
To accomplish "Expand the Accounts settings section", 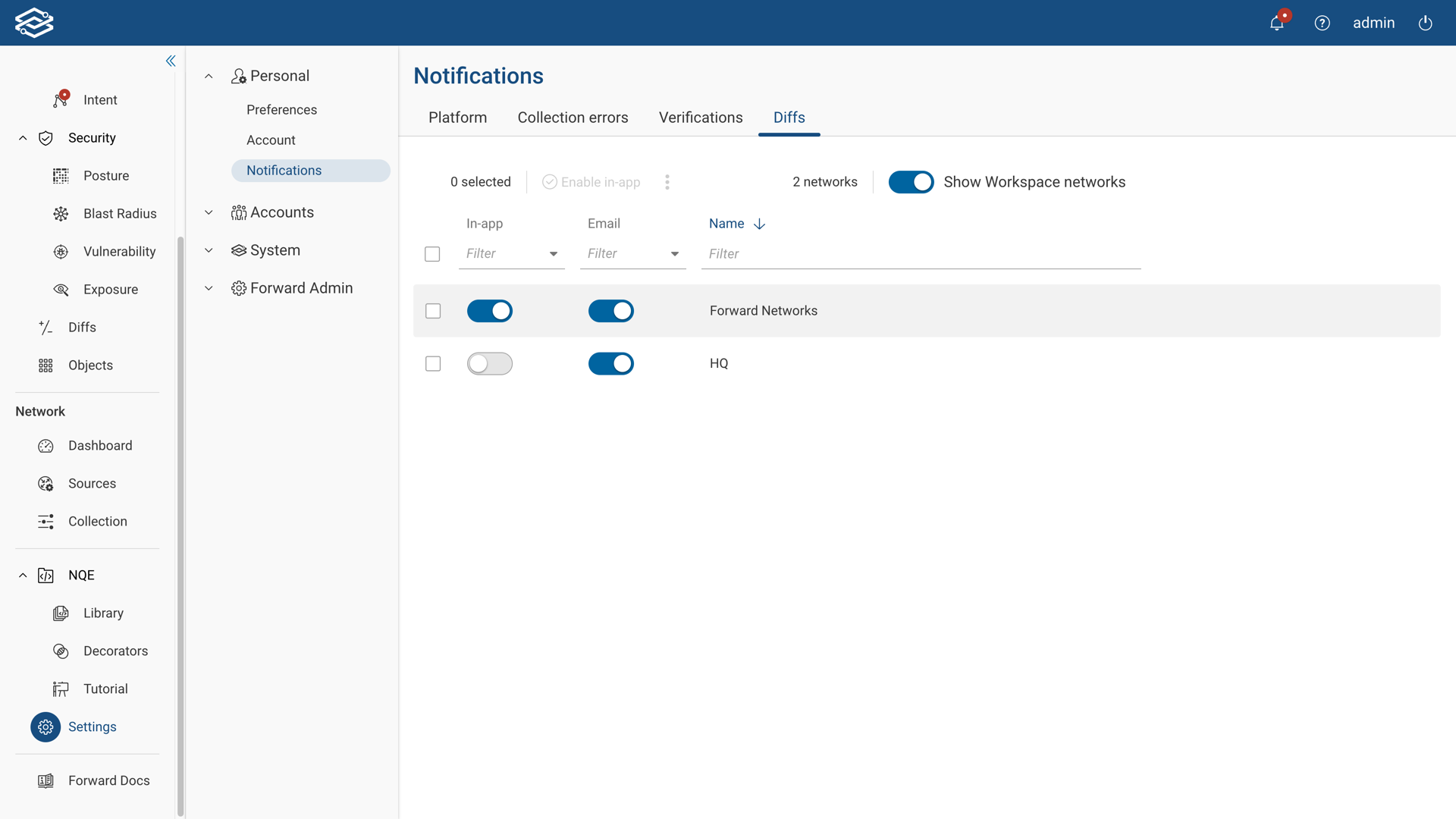I will click(281, 212).
